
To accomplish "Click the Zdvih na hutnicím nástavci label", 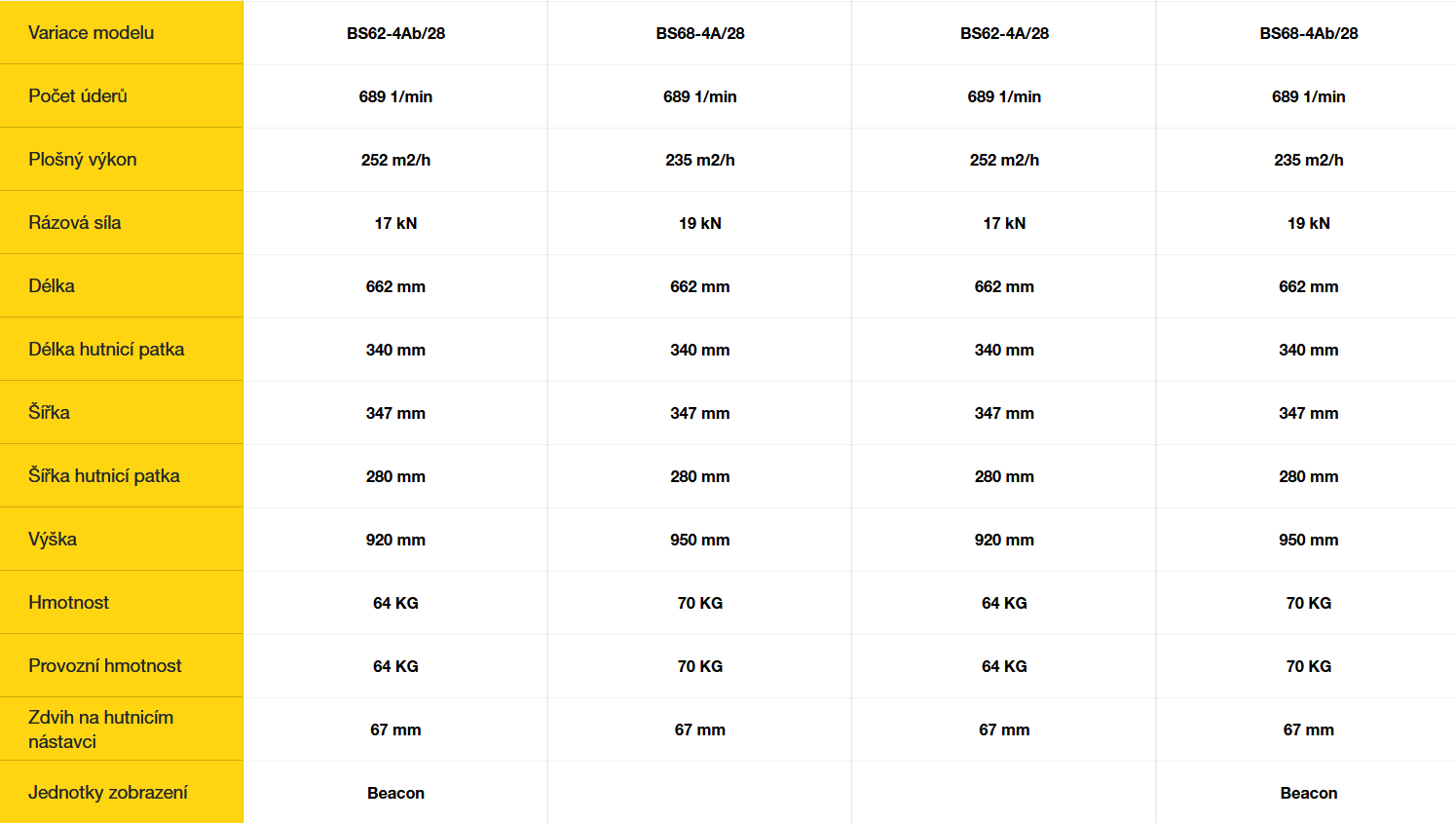I will [x=101, y=729].
